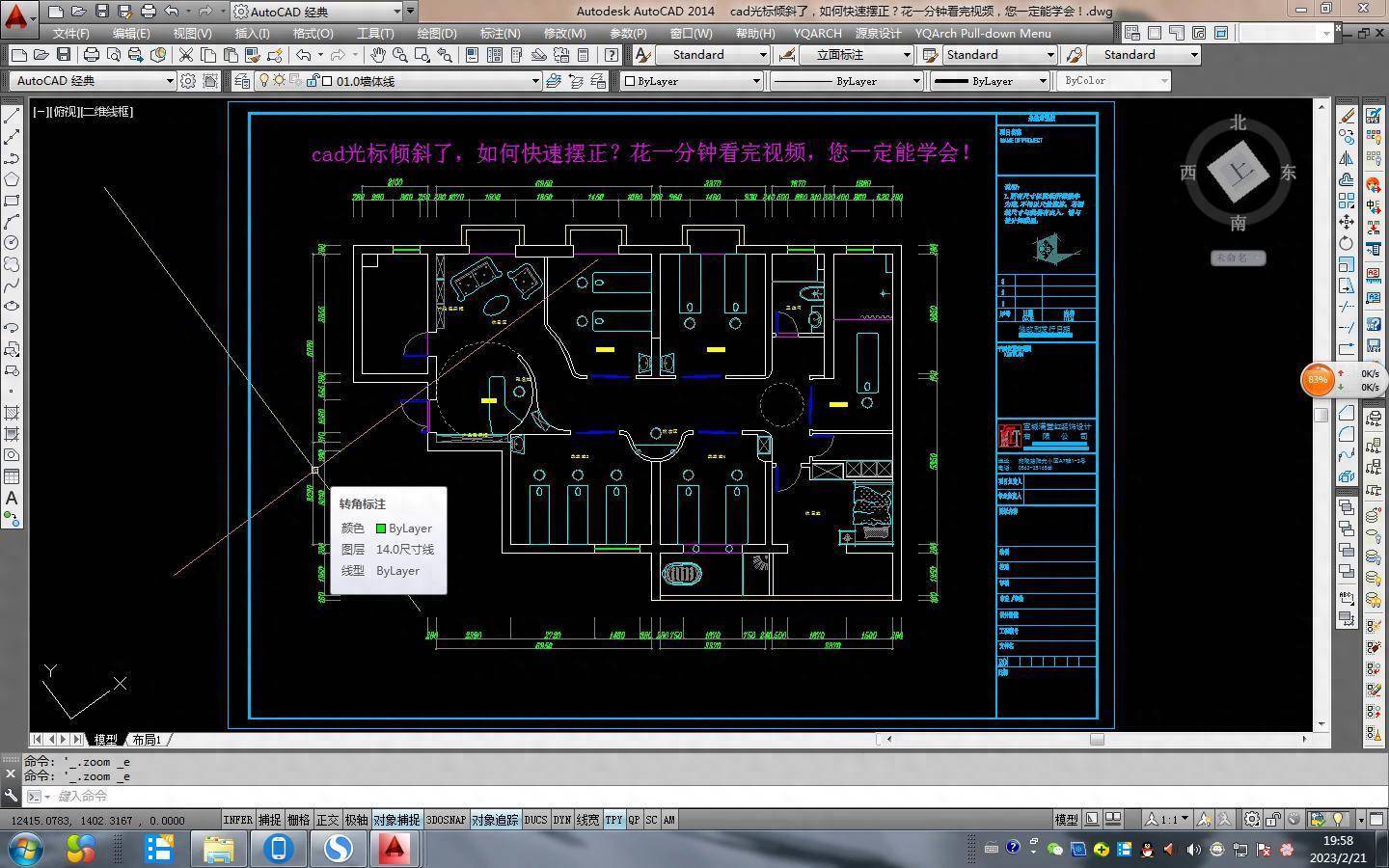Viewport: 1389px width, 868px height.
Task: Activate the Hatch tool
Action: click(x=12, y=413)
